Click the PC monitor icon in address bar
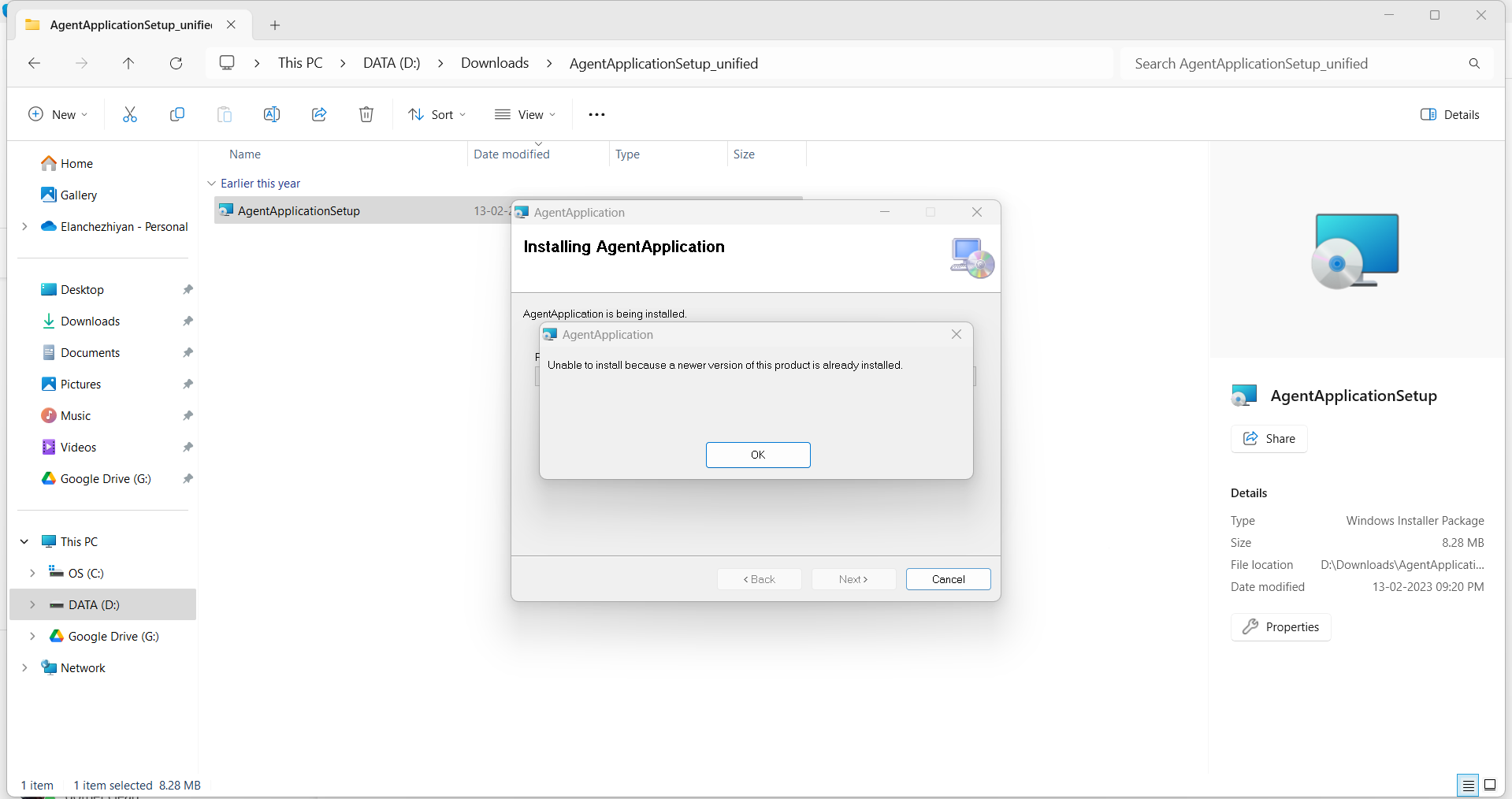 pos(227,63)
